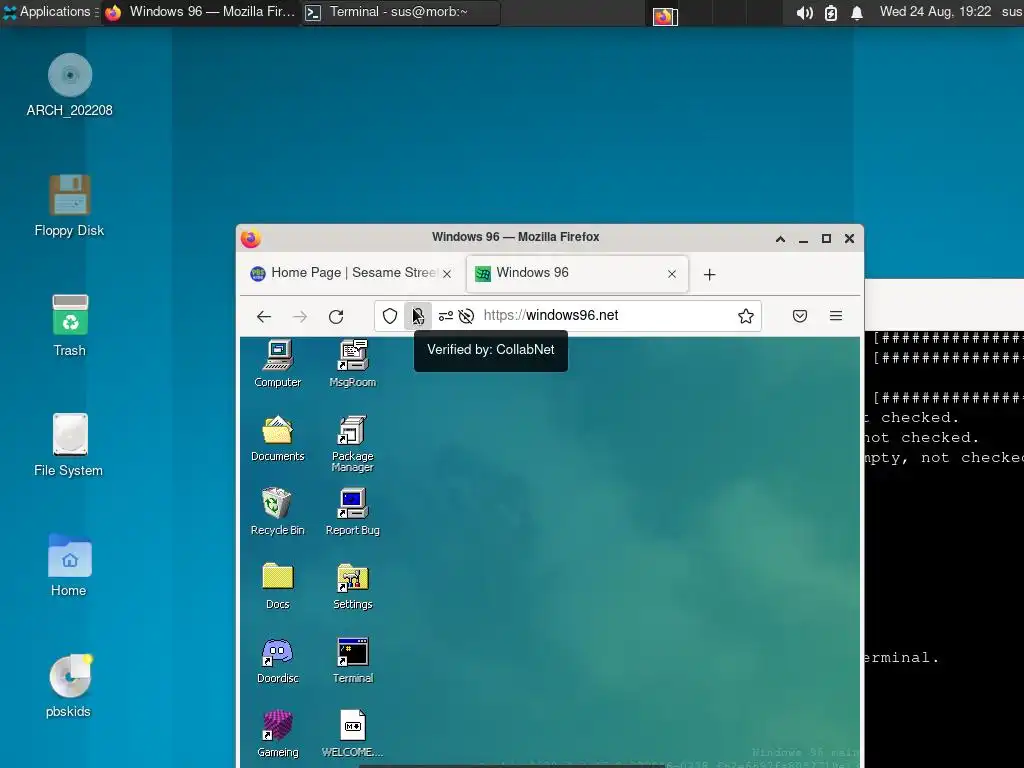Click the clock Wed 24 Aug 19:22
This screenshot has width=1024, height=768.
point(935,12)
